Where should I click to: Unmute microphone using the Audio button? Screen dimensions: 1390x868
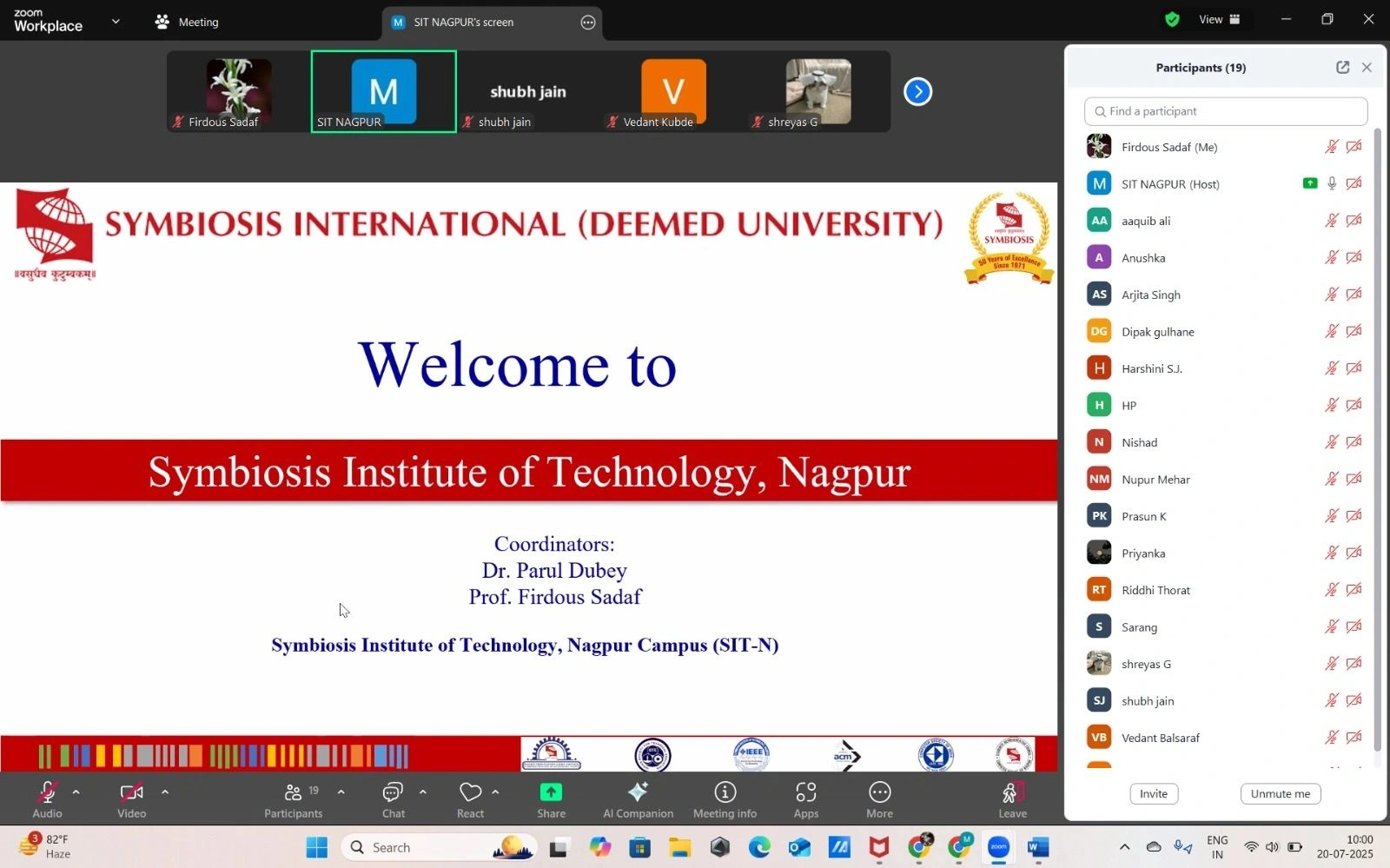coord(48,798)
